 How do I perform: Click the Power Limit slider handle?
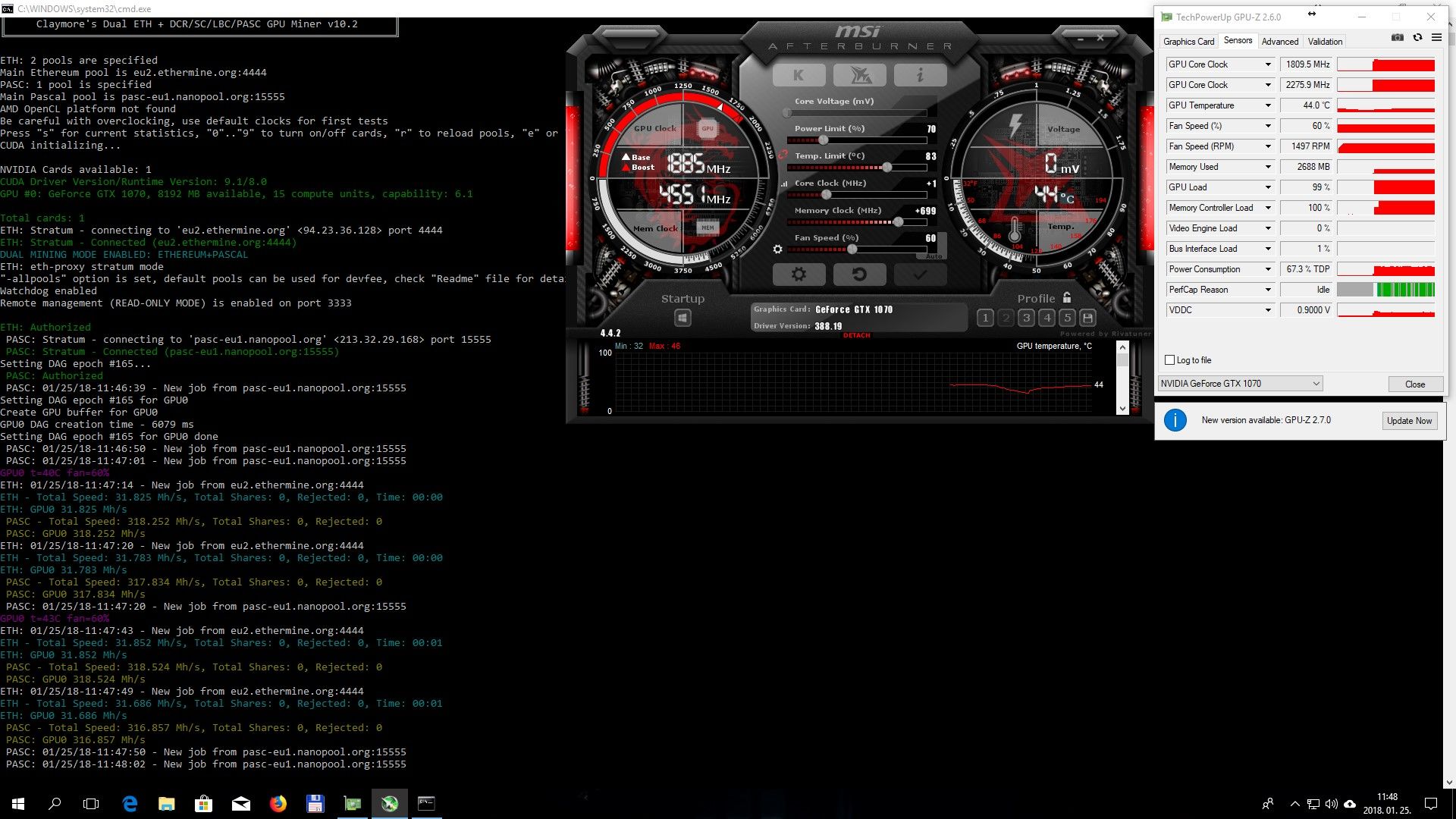[x=824, y=140]
